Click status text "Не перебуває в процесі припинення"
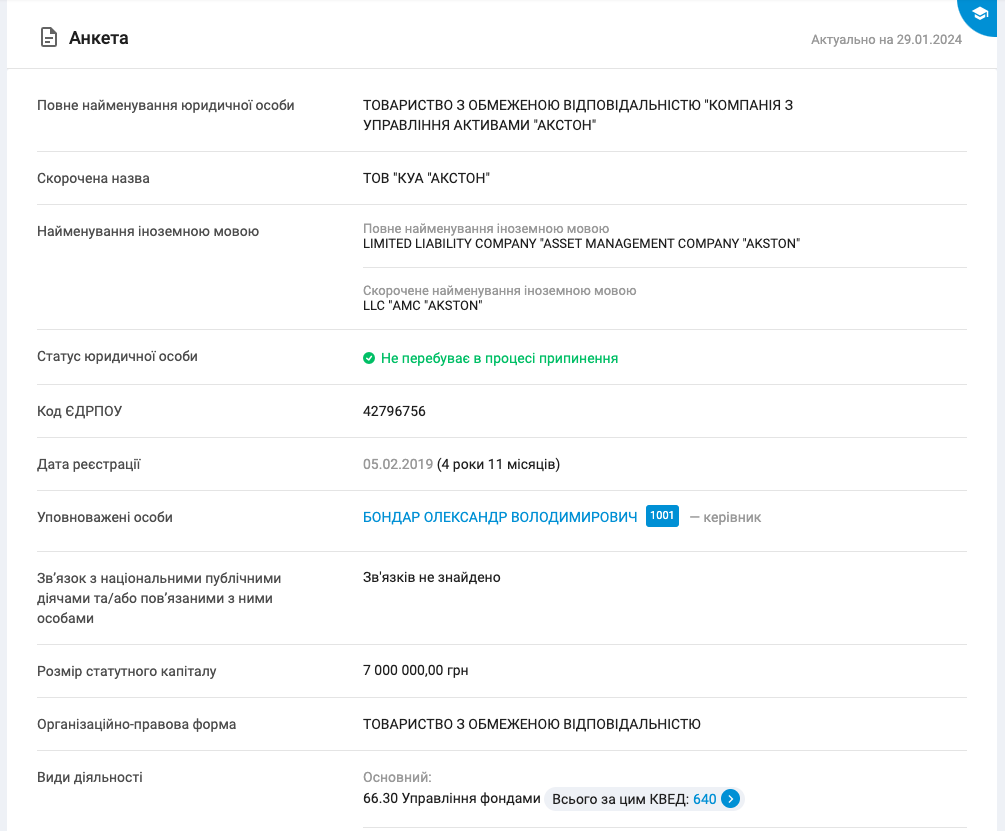Screen dimensions: 1005x831 point(499,358)
